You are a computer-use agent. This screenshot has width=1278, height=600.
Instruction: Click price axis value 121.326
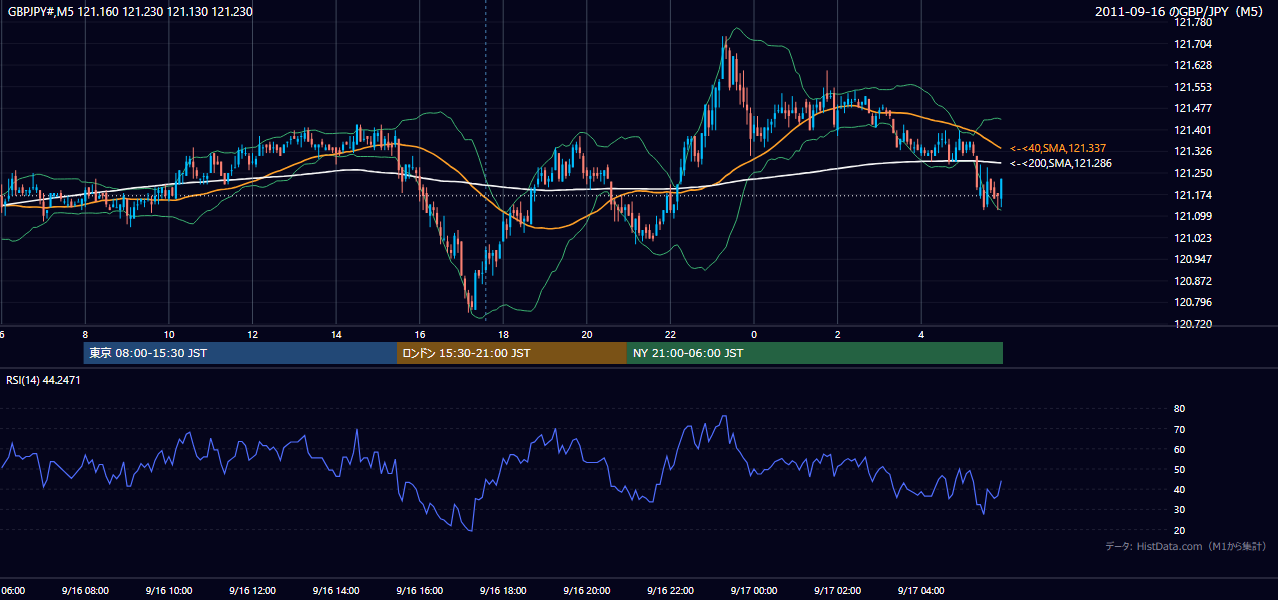[1191, 152]
